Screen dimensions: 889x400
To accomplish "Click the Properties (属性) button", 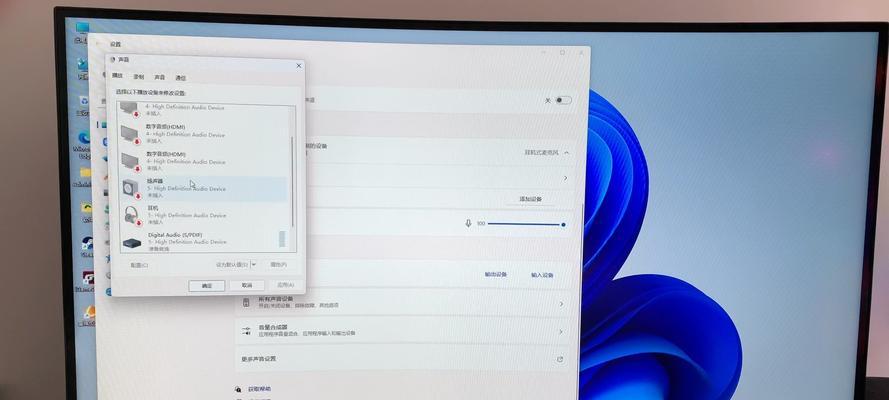I will tap(278, 264).
